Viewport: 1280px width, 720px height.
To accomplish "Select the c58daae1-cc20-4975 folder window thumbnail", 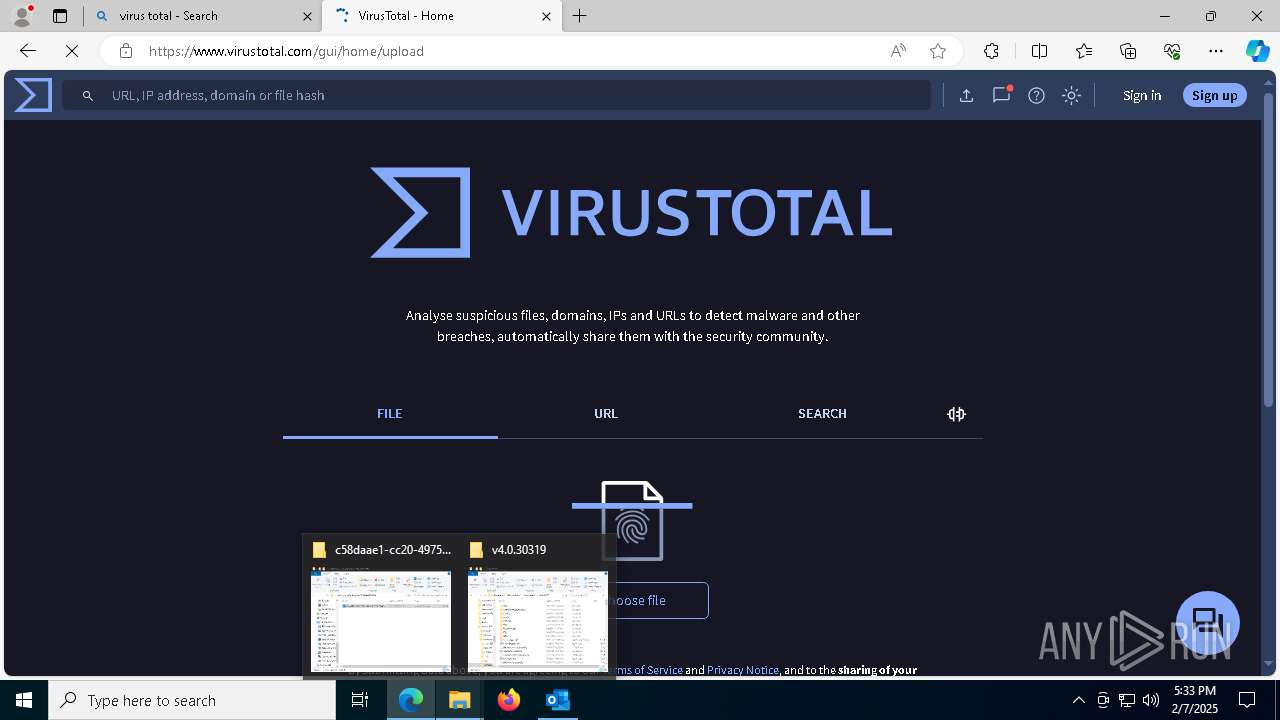I will (x=381, y=607).
